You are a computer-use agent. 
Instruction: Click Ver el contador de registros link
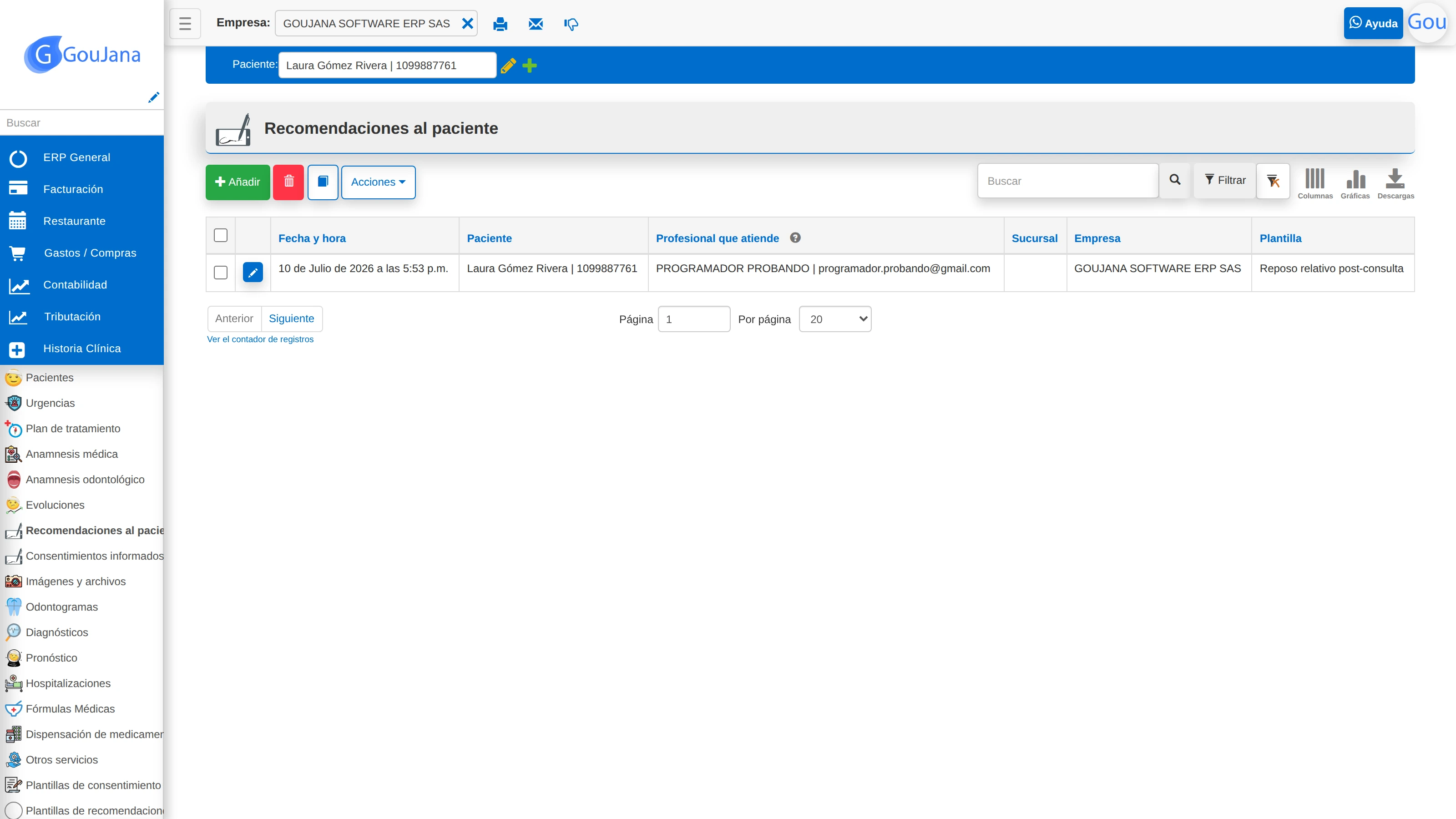(x=260, y=339)
